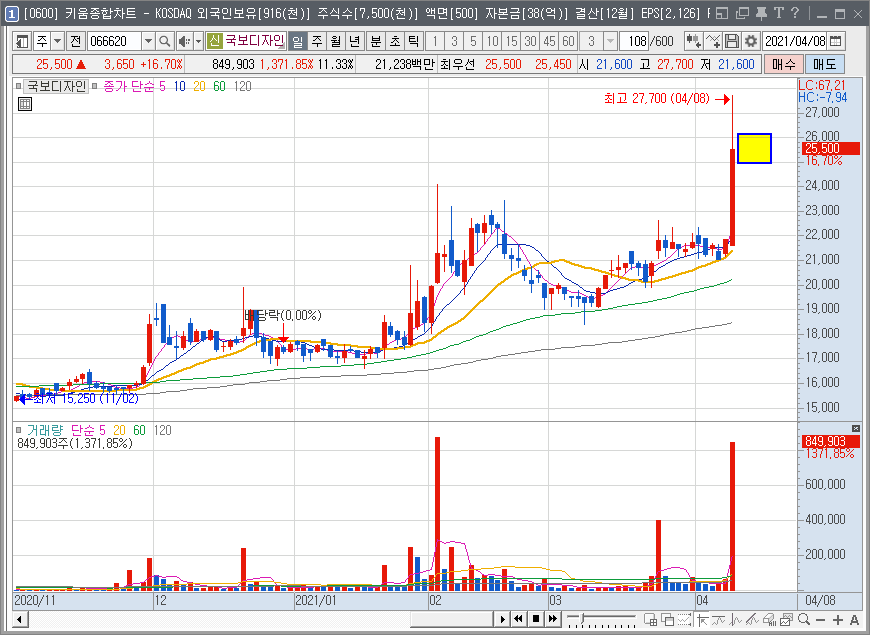Open the interval 3 dropdown arrow
Screen dimensions: 870x635
pos(610,41)
